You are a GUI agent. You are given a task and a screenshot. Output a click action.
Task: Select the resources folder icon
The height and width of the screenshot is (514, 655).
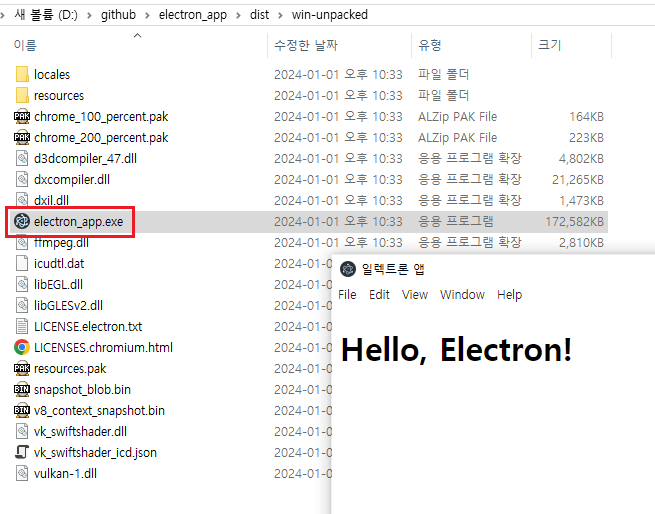tap(22, 95)
